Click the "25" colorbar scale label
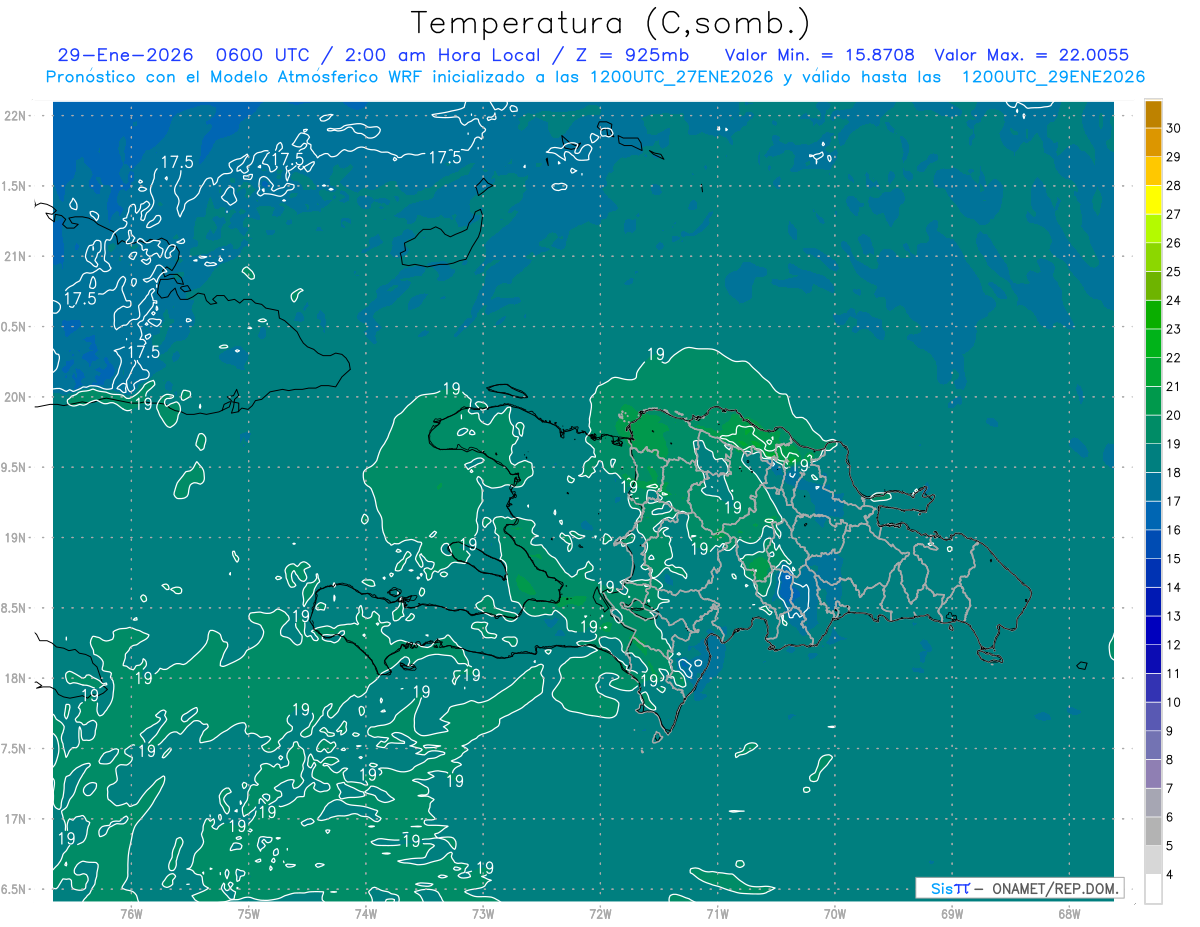 click(x=1174, y=272)
